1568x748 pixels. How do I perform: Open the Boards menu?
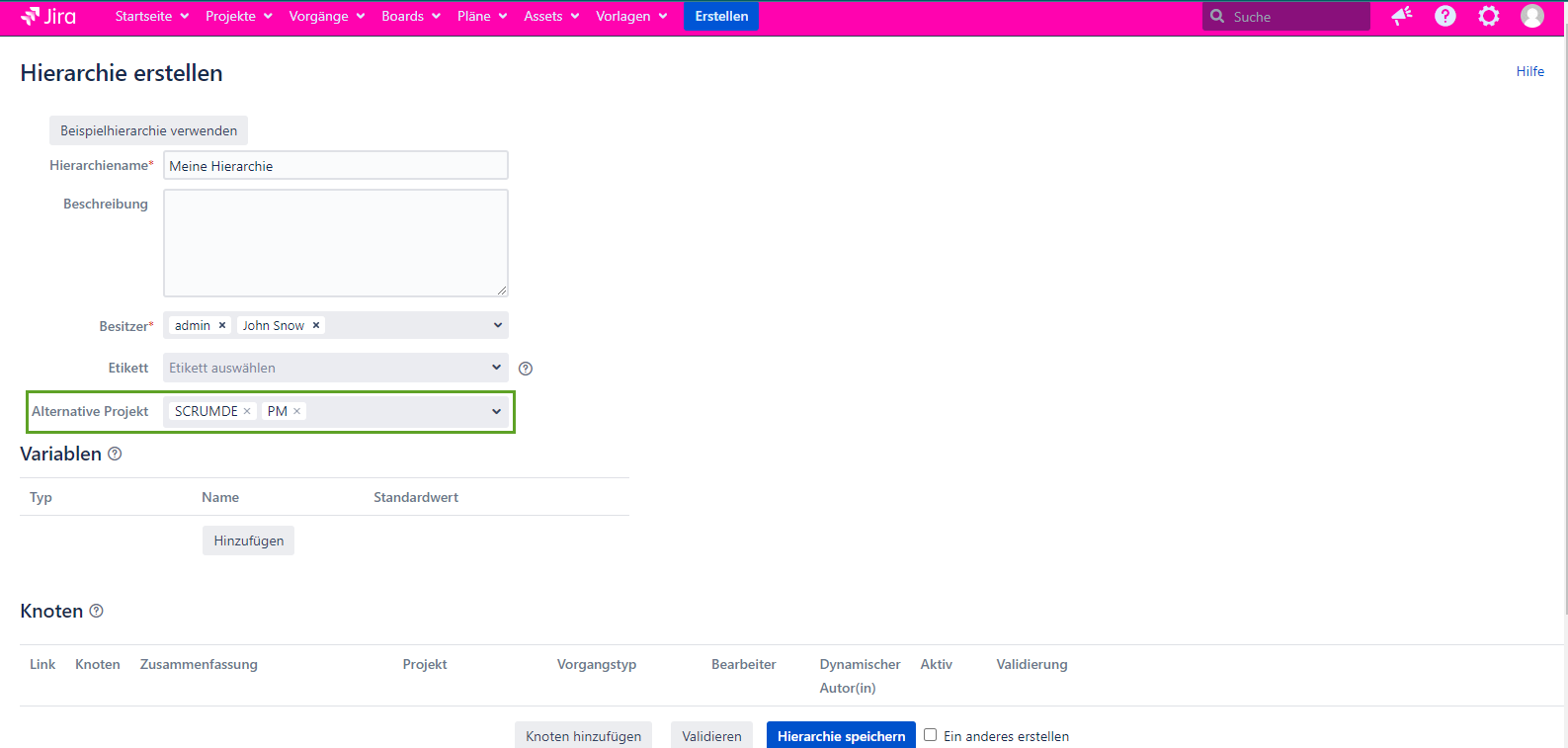410,16
